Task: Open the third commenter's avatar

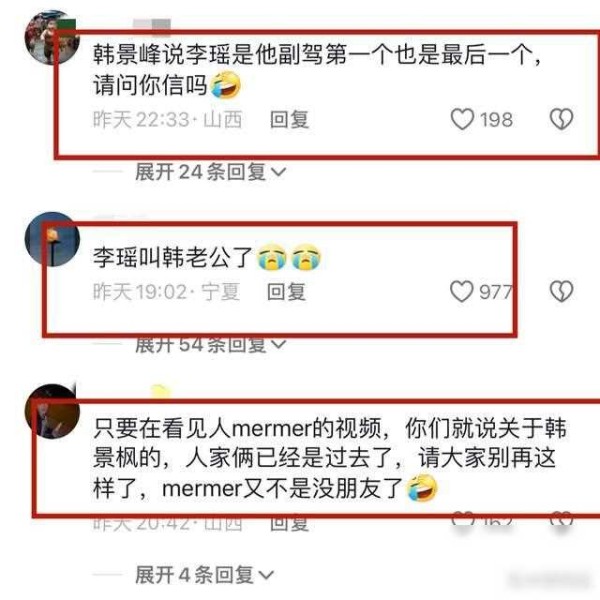Action: pos(52,411)
